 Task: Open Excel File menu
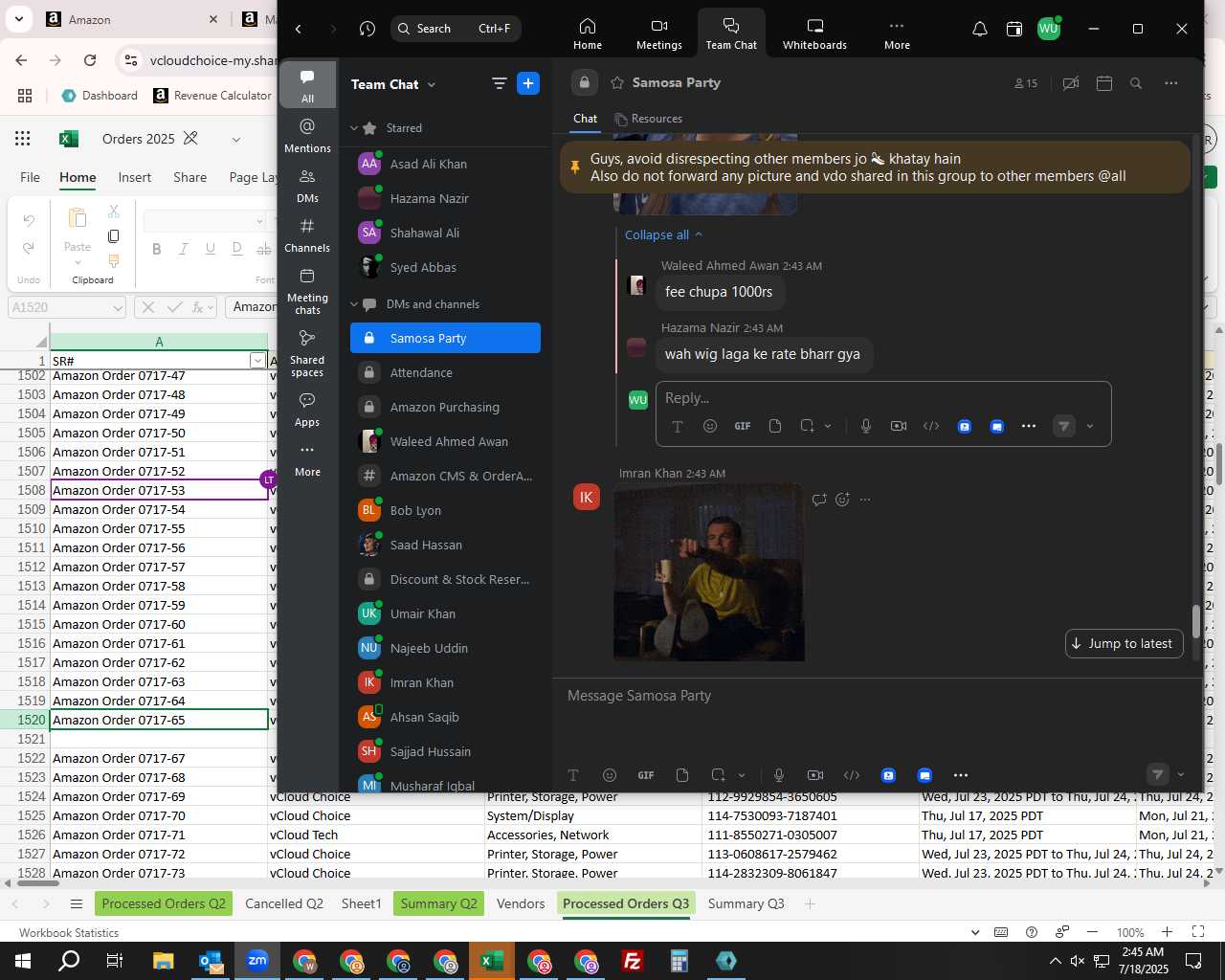(x=30, y=177)
